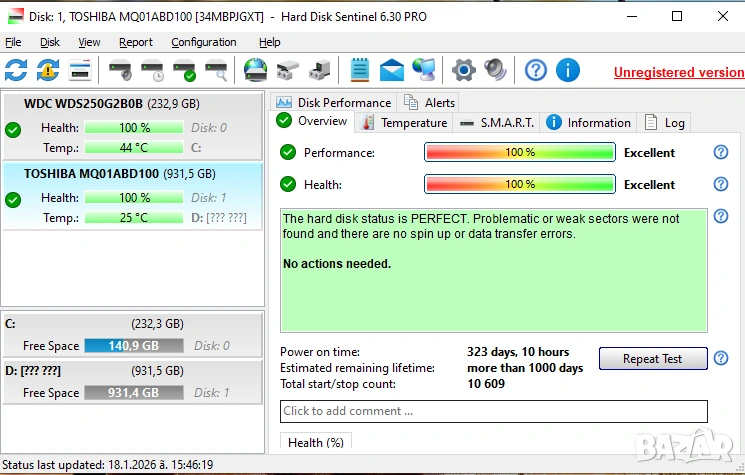Screen dimensions: 745x475
Task: Click the blue info icon in toolbar
Action: click(x=568, y=70)
